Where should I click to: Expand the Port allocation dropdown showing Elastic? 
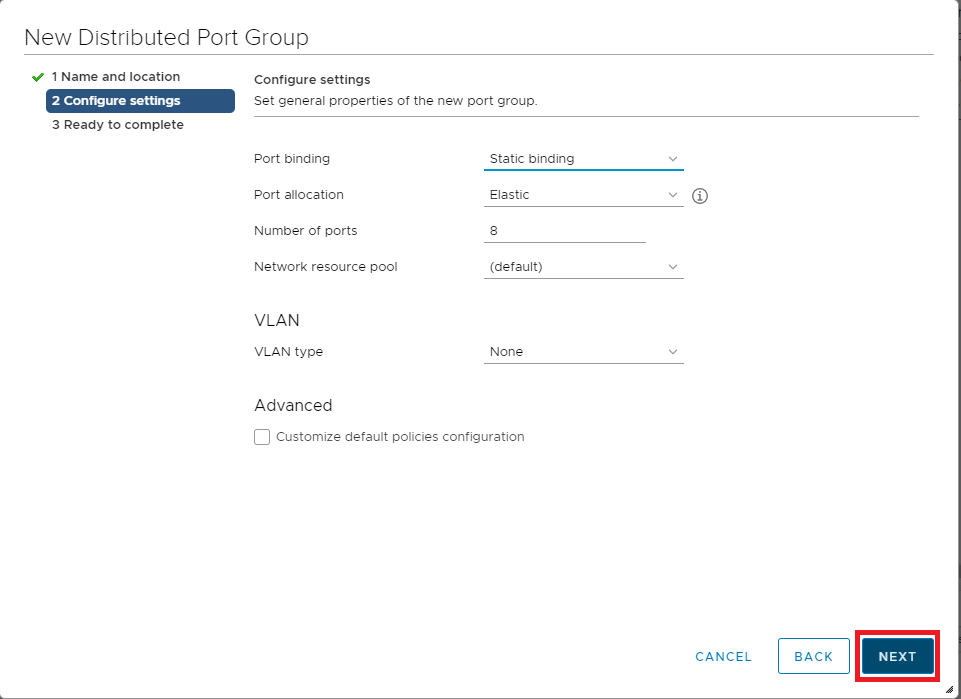coord(583,195)
